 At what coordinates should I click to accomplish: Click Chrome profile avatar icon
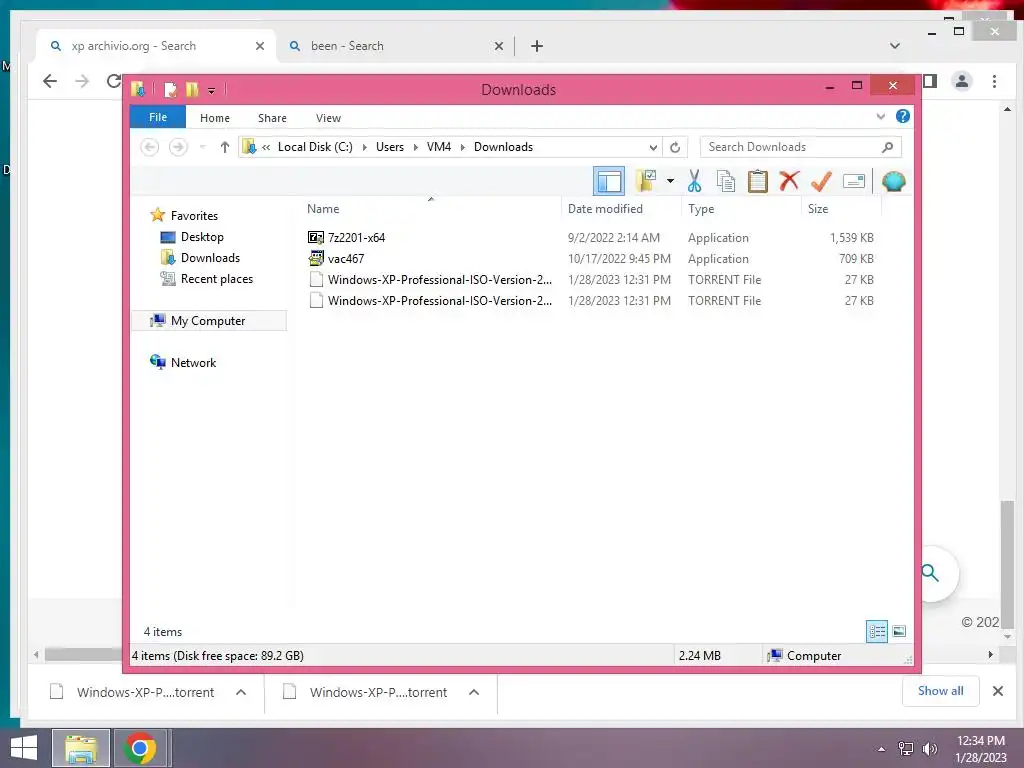pos(961,81)
